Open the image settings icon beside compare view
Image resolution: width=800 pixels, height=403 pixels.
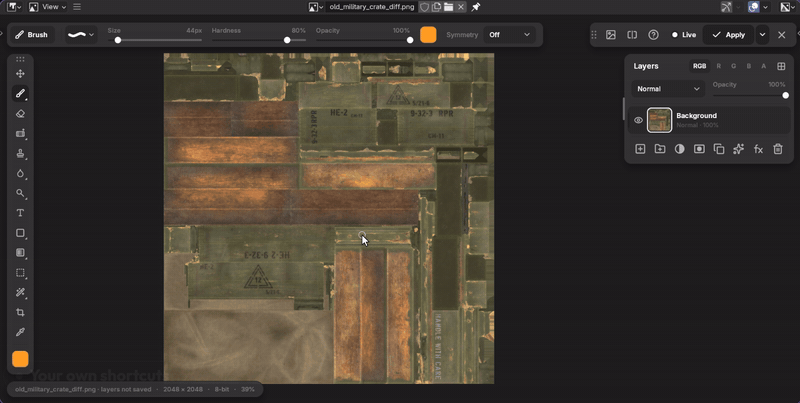click(x=611, y=35)
